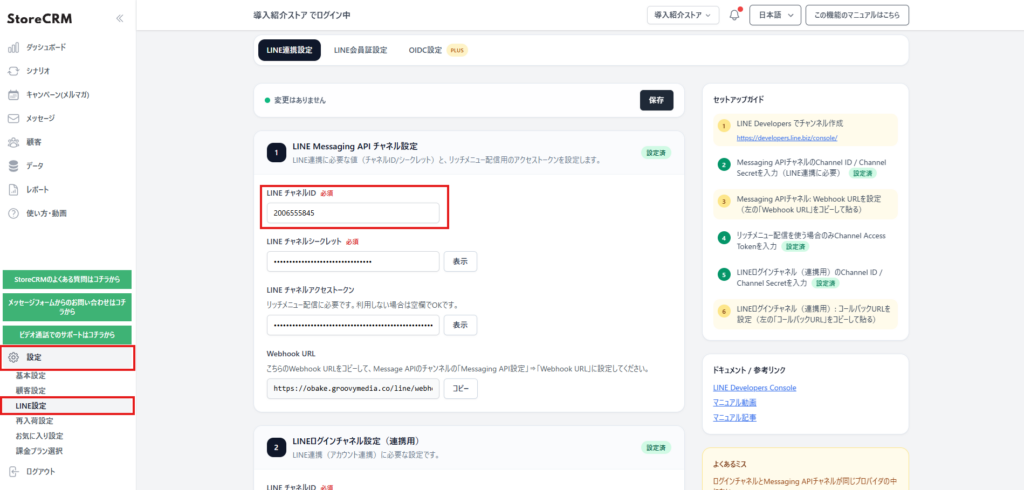Open the 顧客 customers icon
1024x490 pixels.
click(13, 142)
